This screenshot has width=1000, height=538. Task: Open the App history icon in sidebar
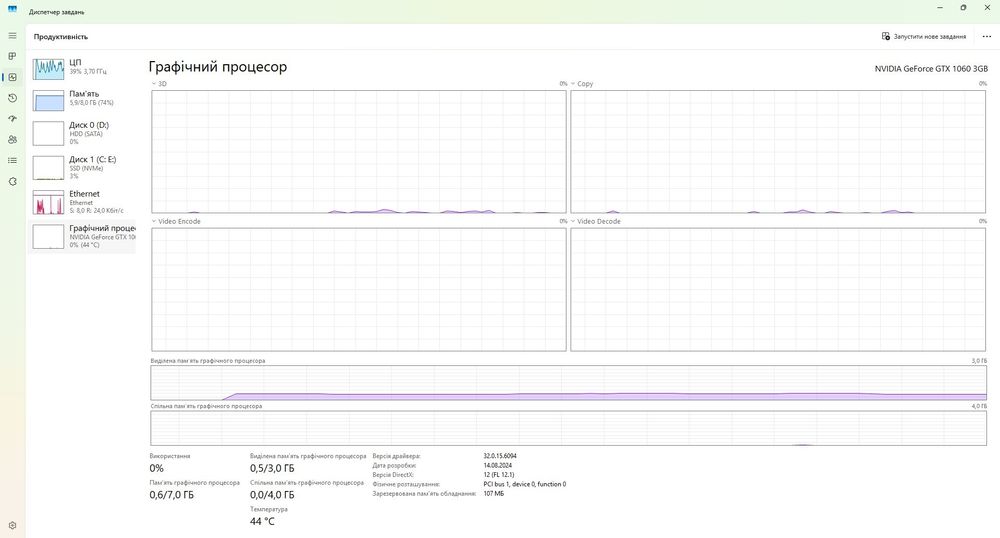12,98
